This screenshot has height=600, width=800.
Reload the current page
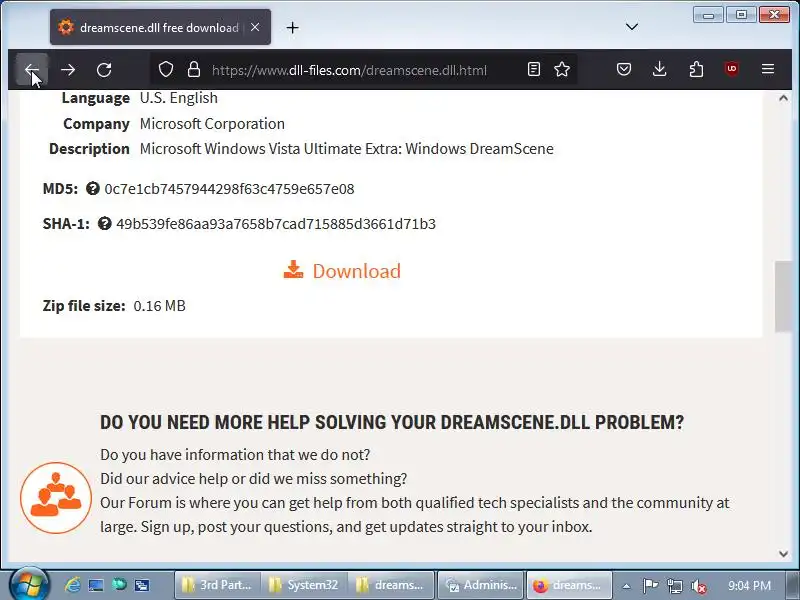coord(104,69)
